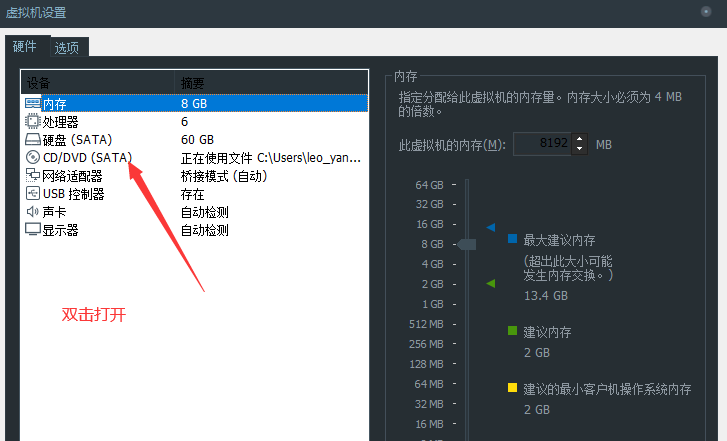Click the blue maximum recommended memory marker
Image resolution: width=727 pixels, height=441 pixels.
(491, 228)
